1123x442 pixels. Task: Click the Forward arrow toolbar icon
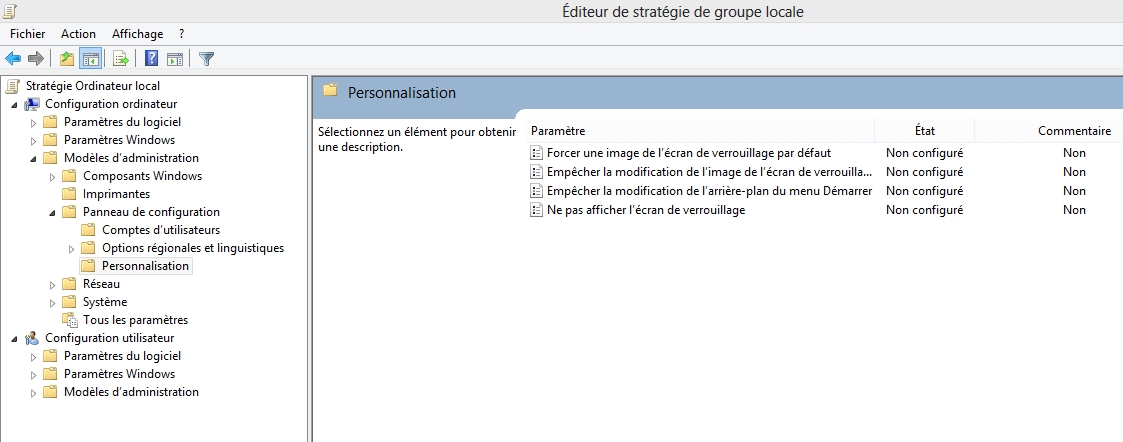tap(36, 59)
